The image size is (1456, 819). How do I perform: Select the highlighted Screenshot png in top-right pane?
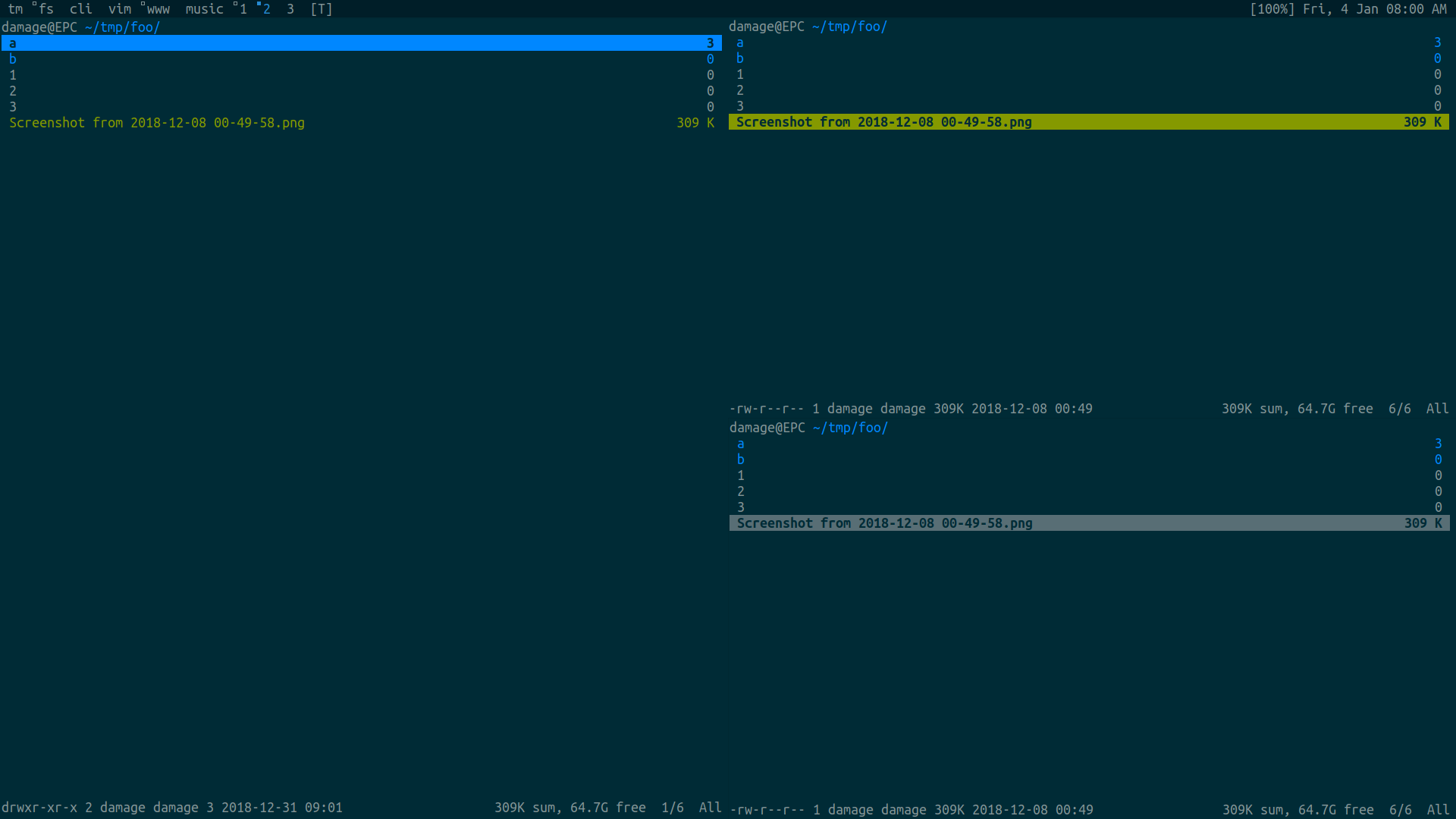[x=883, y=122]
